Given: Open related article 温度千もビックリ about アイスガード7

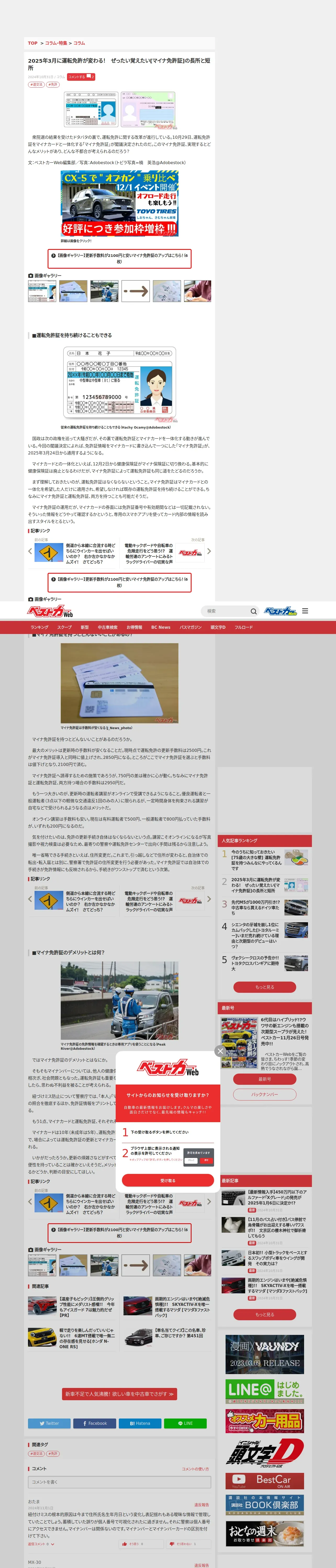Looking at the screenshot, I should coord(72,1307).
